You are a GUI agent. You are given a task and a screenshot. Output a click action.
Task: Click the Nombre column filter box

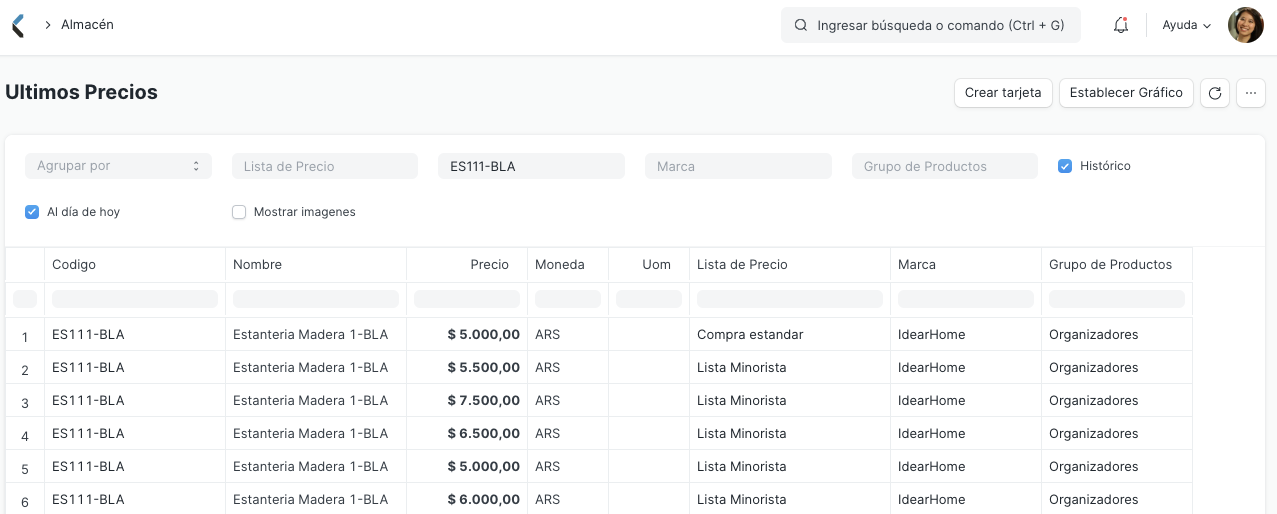316,299
